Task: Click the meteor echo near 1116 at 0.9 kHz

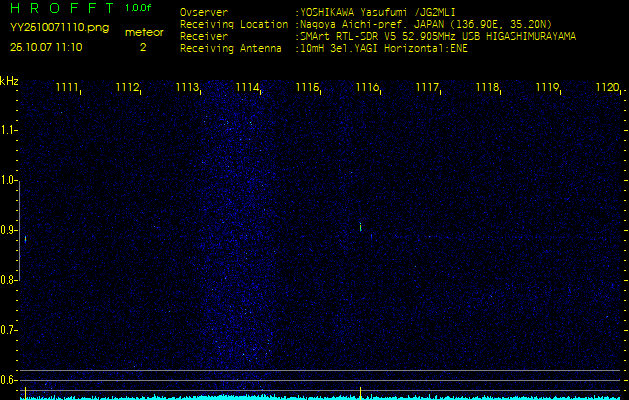Action: coord(360,227)
